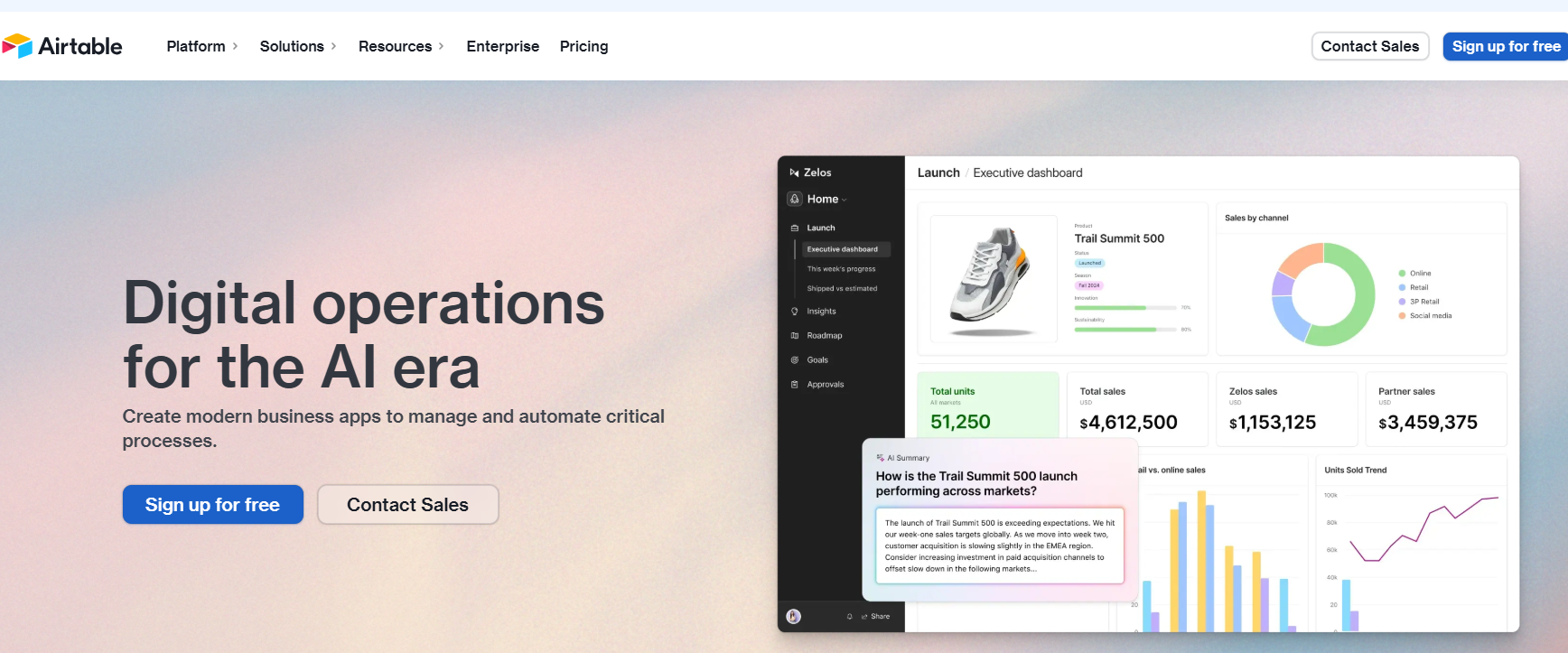Click the Online legend color dot
The height and width of the screenshot is (653, 1568).
click(1402, 273)
